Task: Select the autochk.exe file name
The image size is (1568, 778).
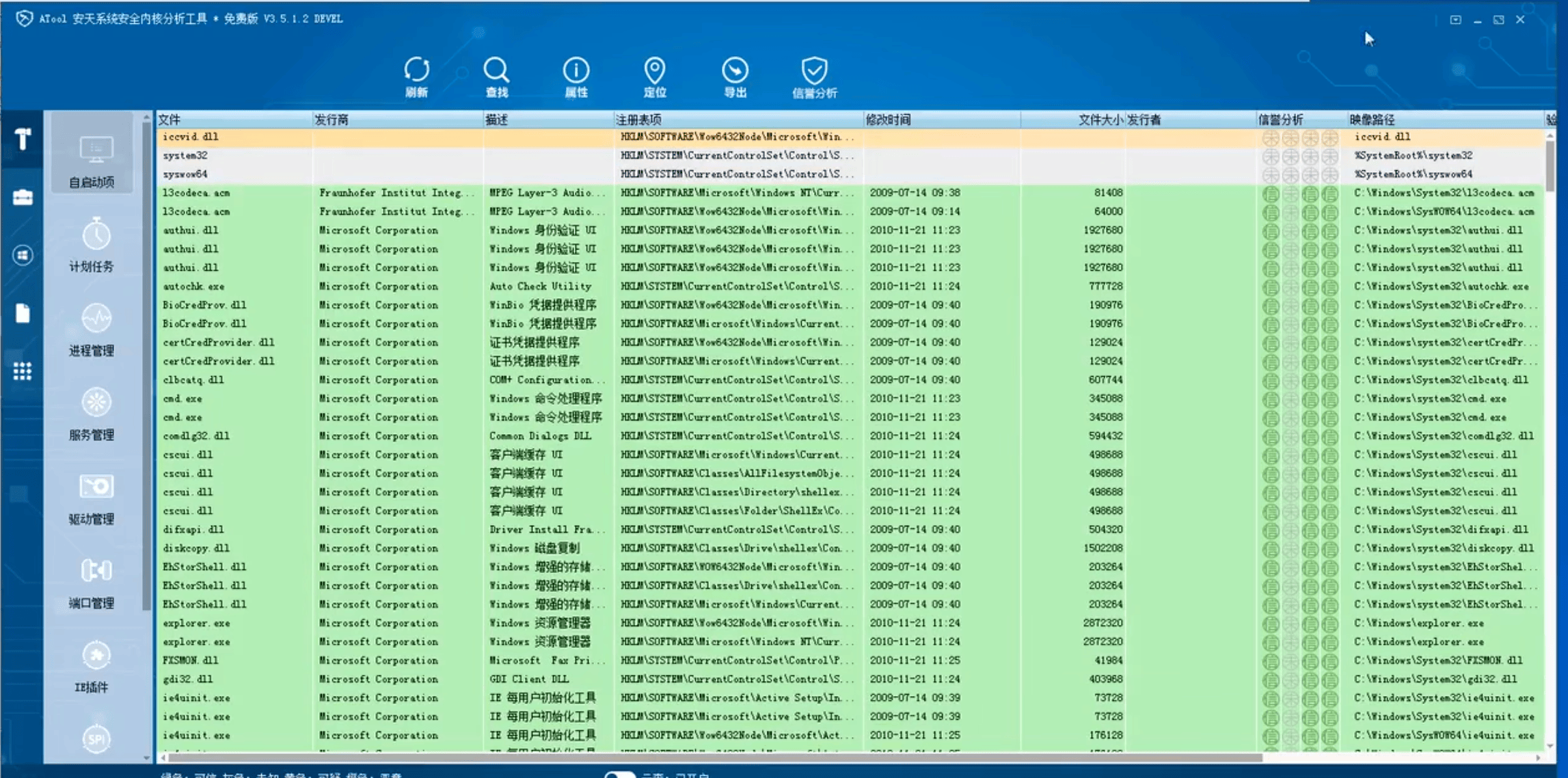Action: pos(193,286)
